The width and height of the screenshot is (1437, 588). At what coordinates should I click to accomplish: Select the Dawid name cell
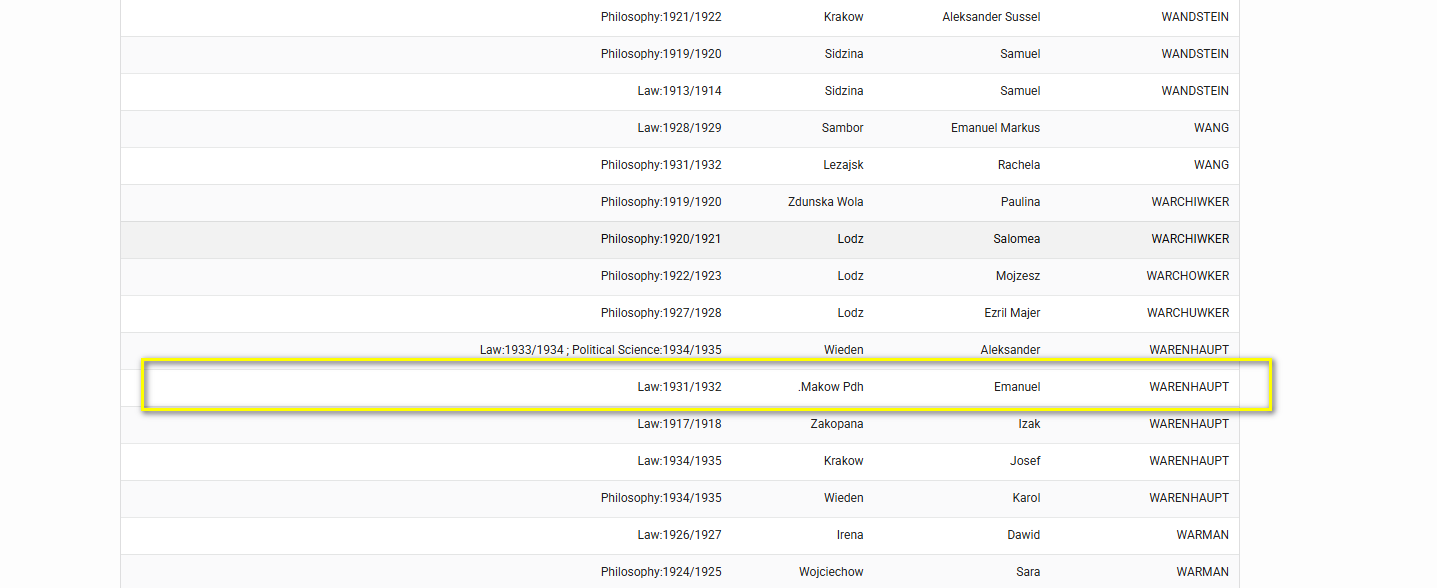(1023, 535)
